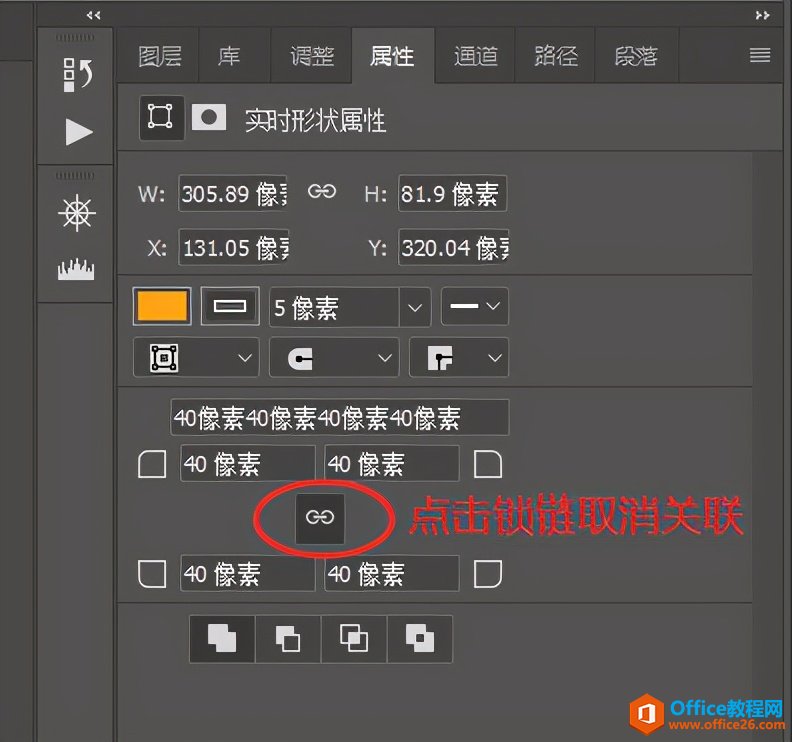The height and width of the screenshot is (742, 792).
Task: Click the Y position input field
Action: click(x=454, y=247)
